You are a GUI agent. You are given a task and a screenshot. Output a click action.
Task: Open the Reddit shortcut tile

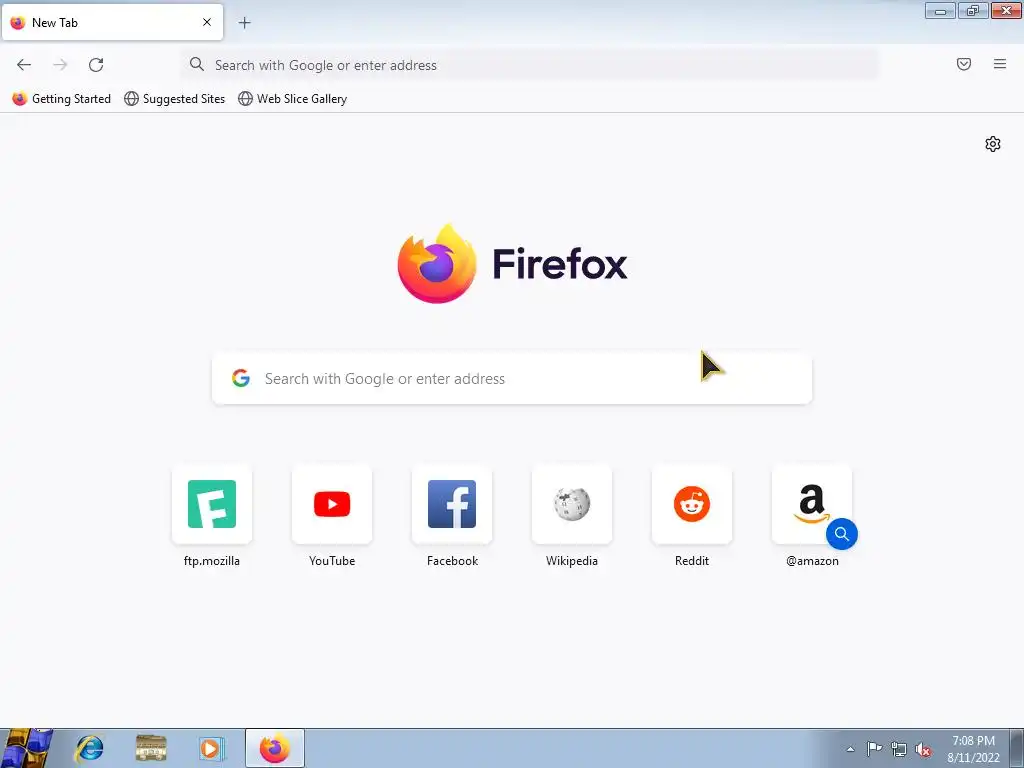click(692, 504)
